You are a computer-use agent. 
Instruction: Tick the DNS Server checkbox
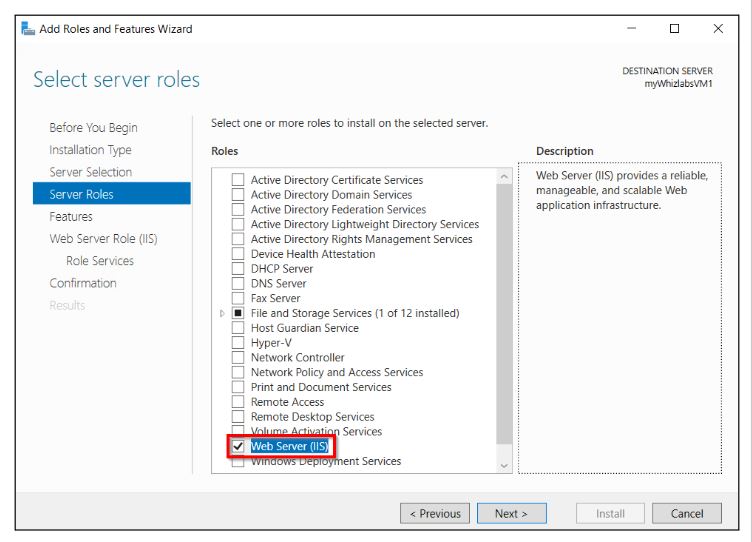238,283
